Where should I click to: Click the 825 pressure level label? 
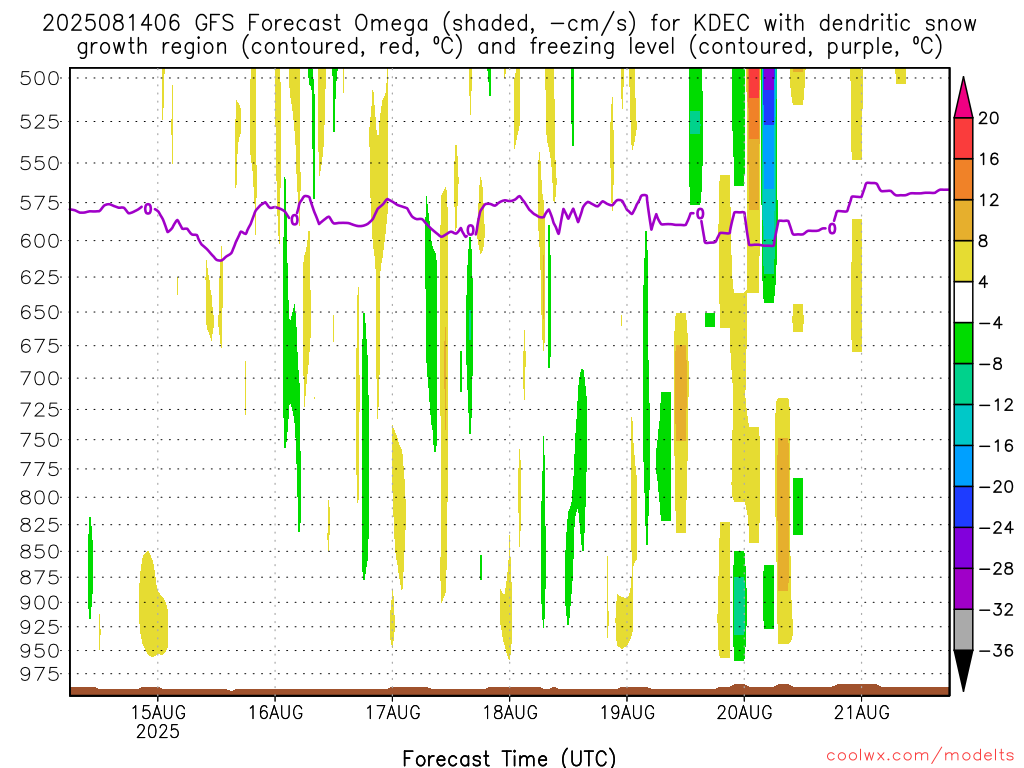tap(40, 525)
